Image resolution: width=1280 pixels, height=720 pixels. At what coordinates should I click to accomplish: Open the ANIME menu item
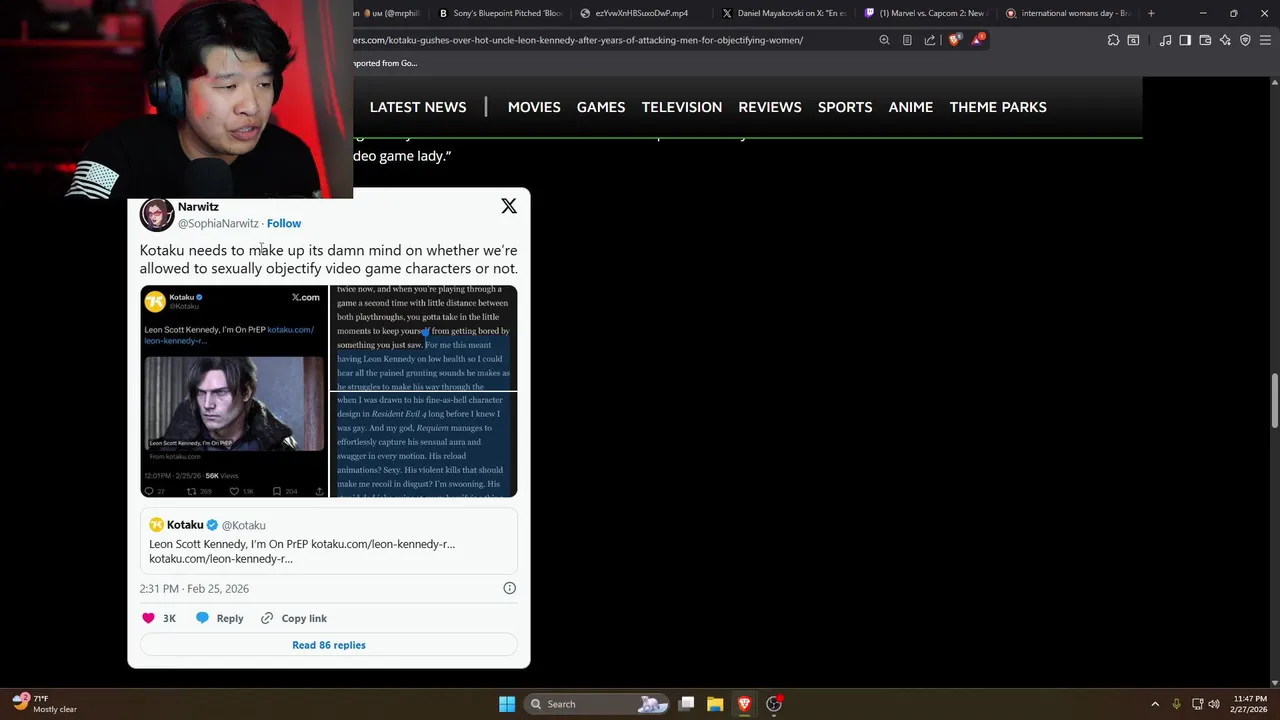coord(911,107)
